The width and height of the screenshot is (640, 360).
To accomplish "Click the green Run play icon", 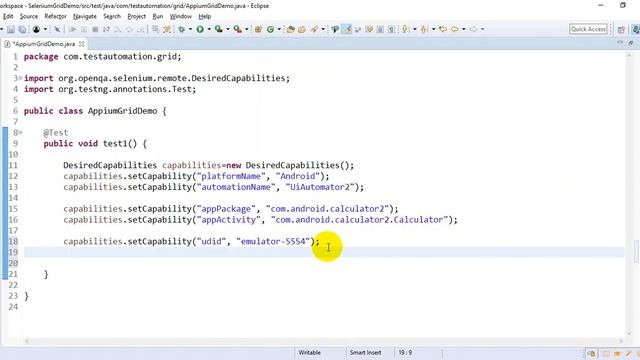I will (200, 29).
